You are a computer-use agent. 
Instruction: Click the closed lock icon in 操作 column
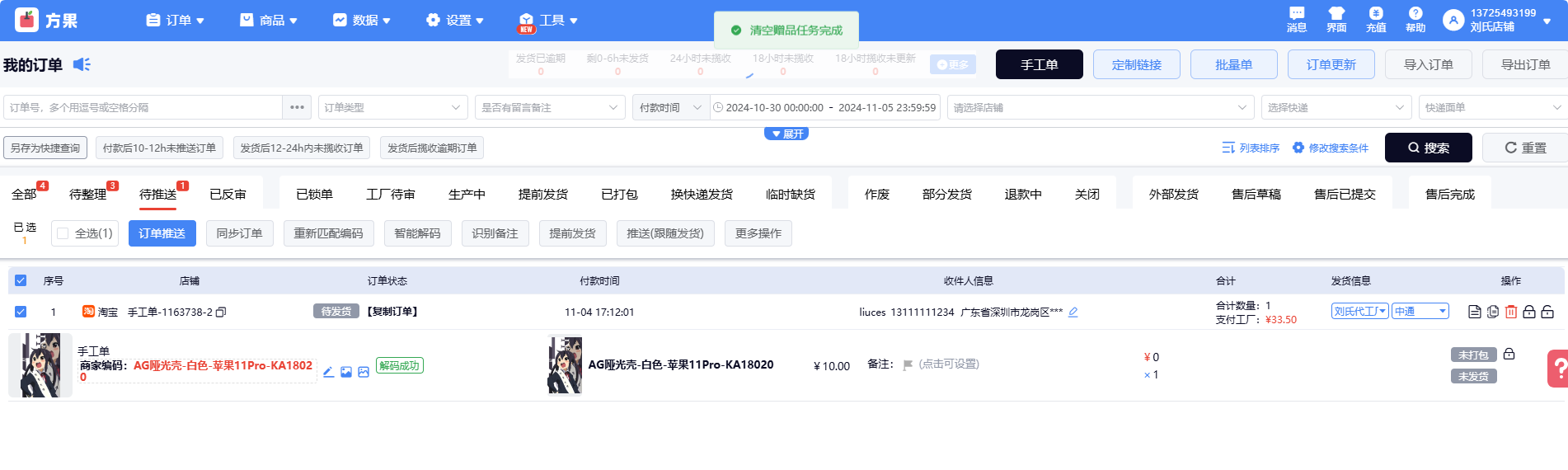1529,312
